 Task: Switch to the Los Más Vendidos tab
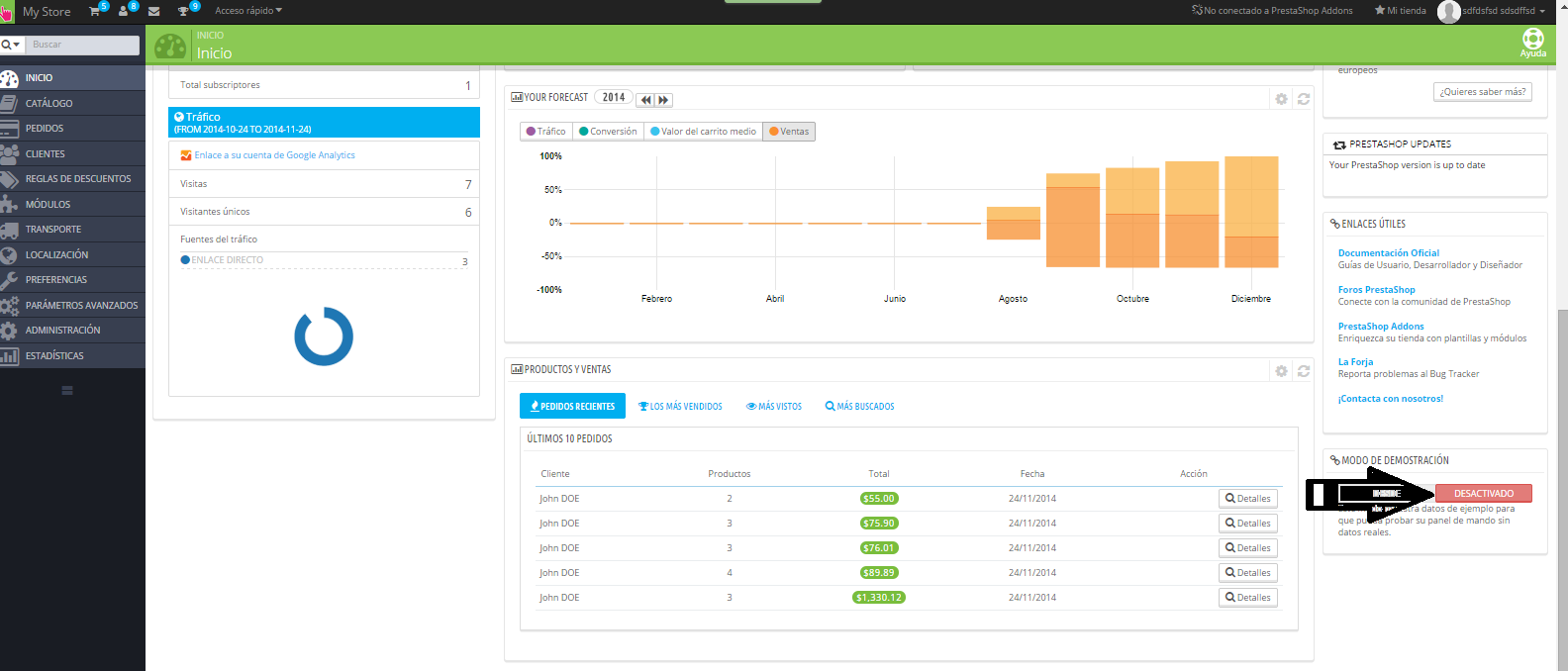pos(680,406)
